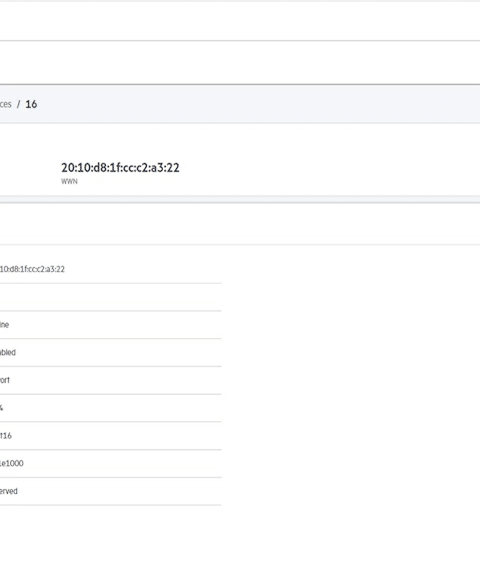This screenshot has width=480, height=588.
Task: Select the table value ending "e1000"
Action: click(12, 464)
